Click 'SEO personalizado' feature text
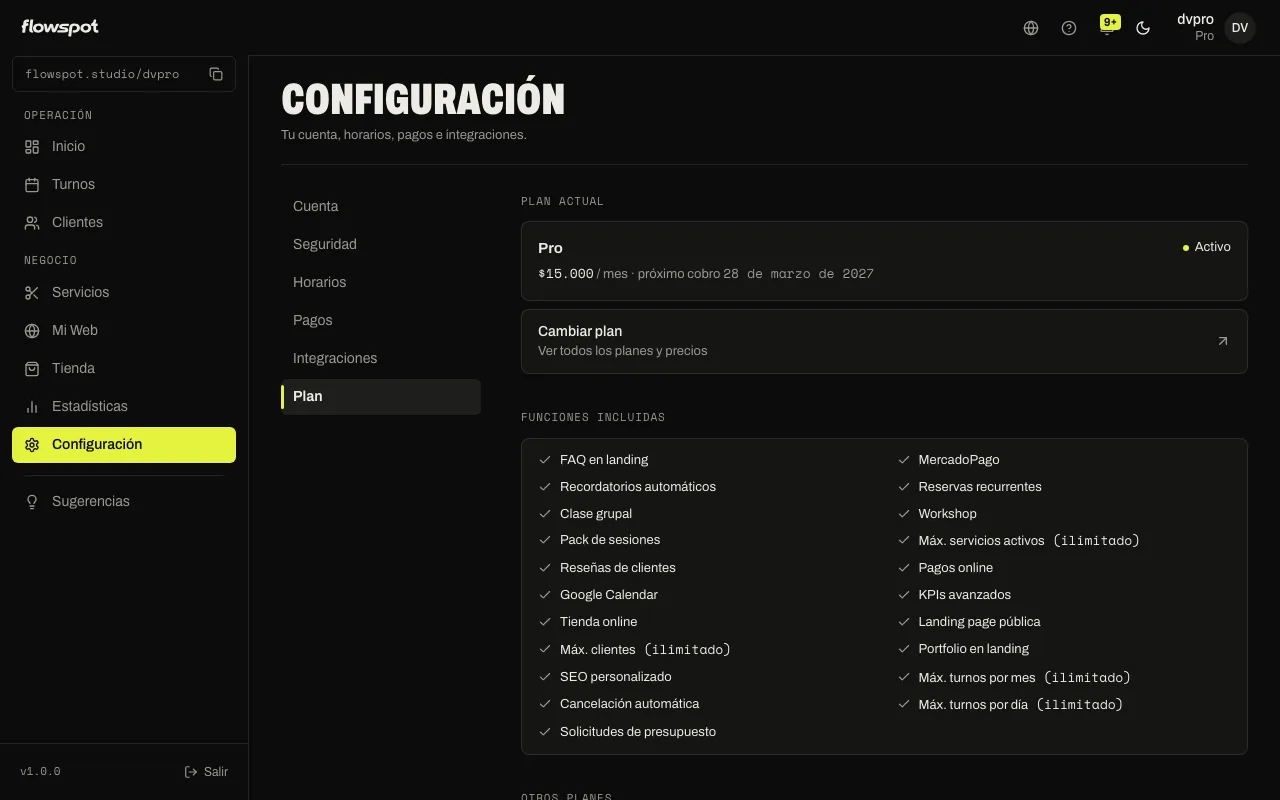The height and width of the screenshot is (800, 1280). tap(616, 677)
